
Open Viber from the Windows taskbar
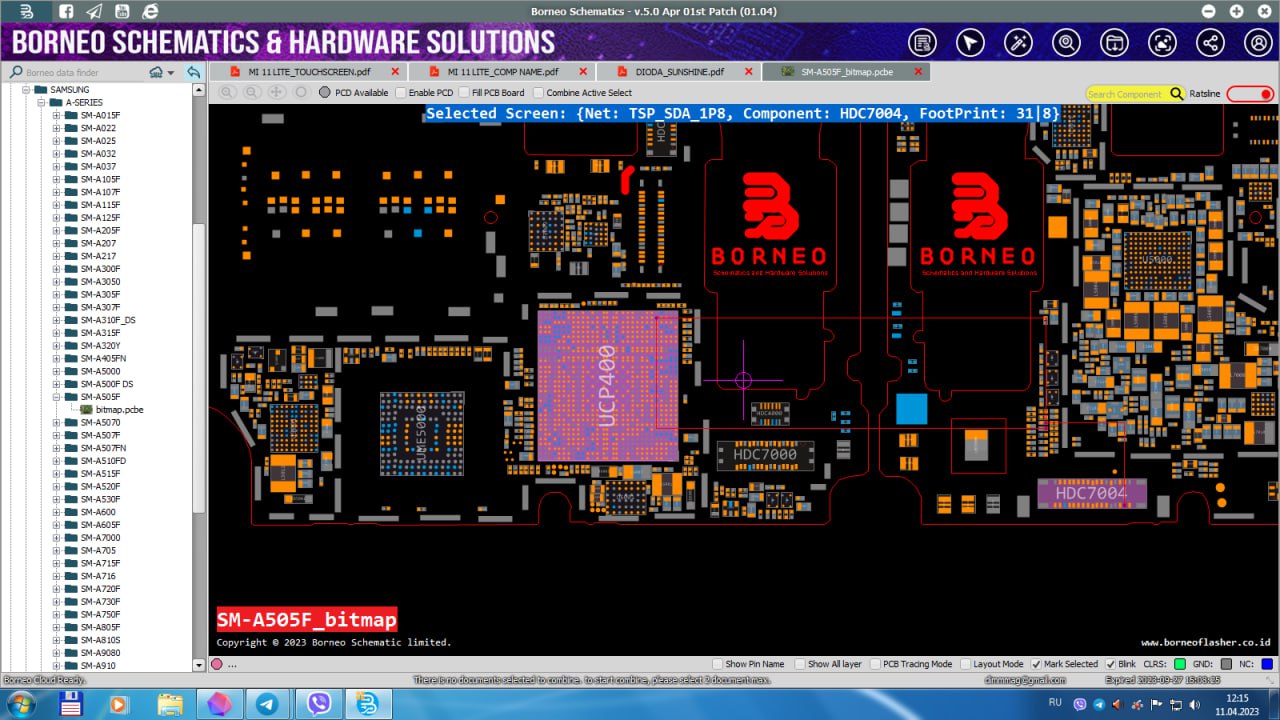point(319,704)
